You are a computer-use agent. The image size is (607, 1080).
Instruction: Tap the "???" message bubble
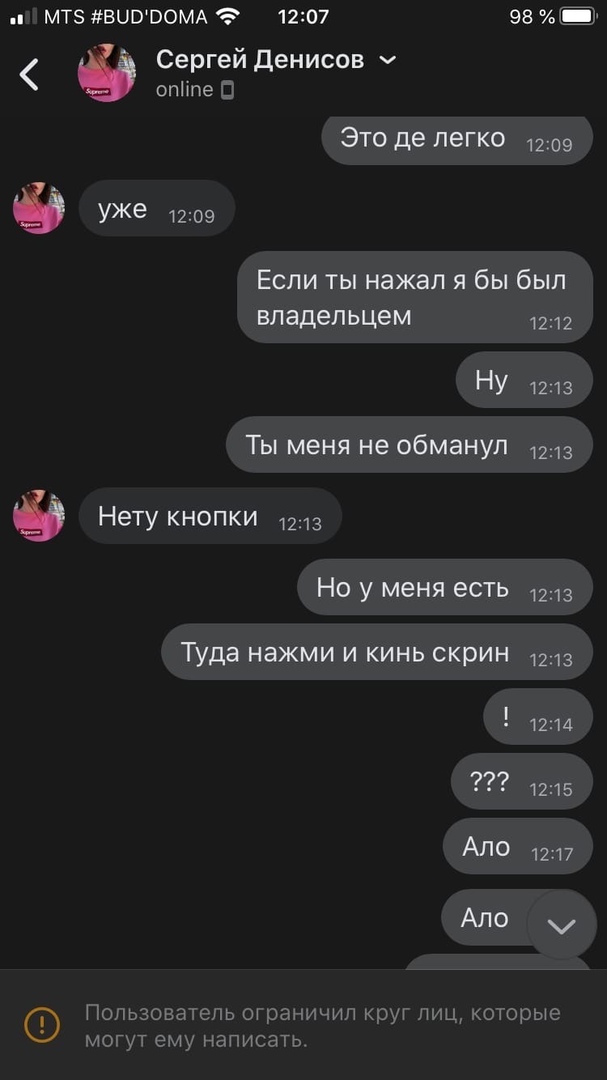point(522,781)
